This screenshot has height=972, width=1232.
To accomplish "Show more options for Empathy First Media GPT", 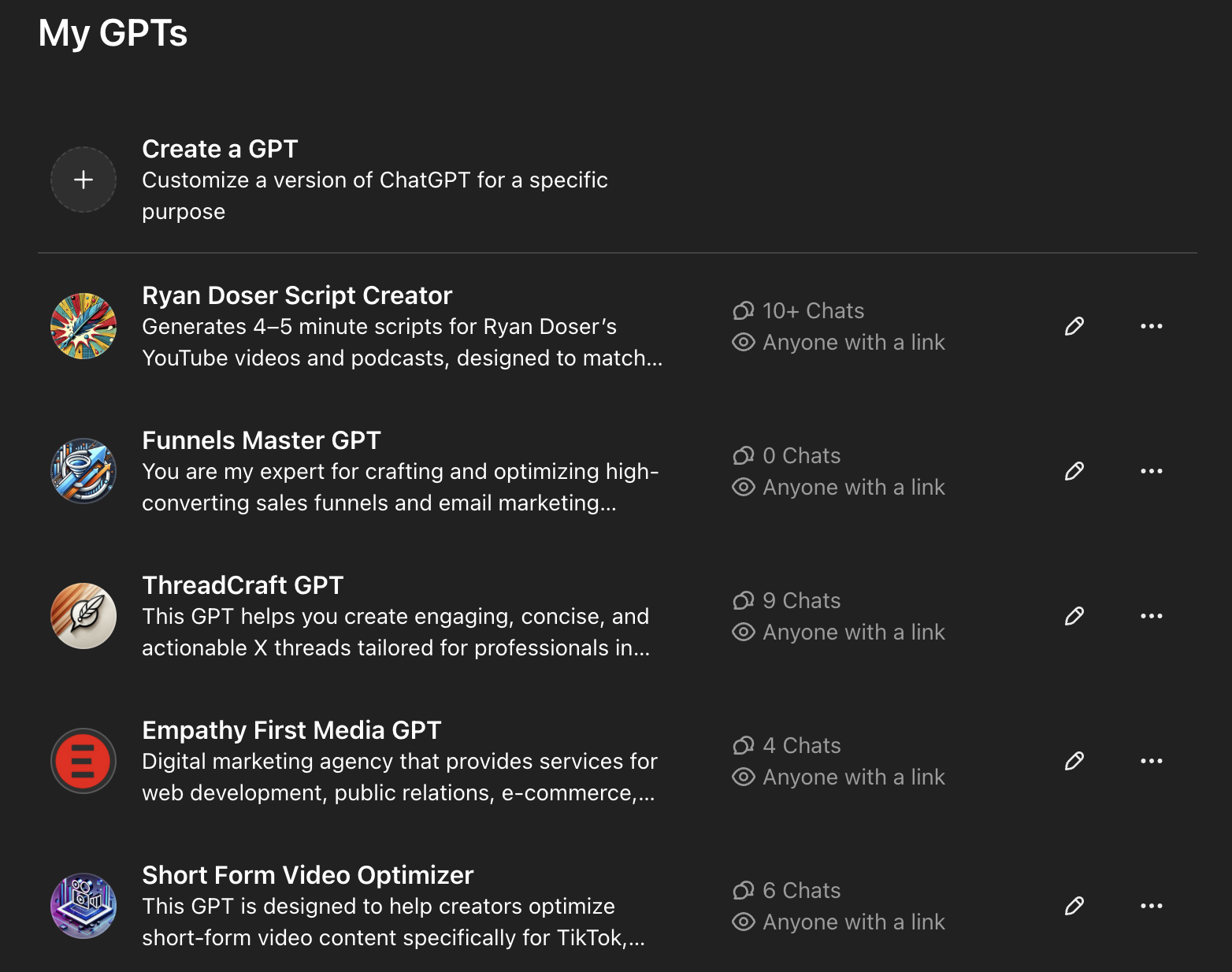I will (1152, 761).
